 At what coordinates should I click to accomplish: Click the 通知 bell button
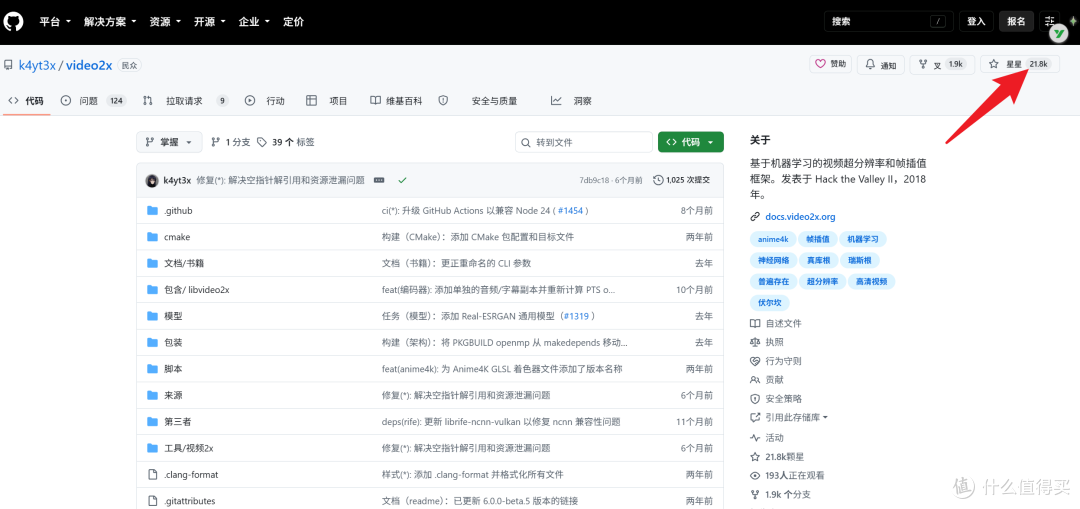(881, 65)
